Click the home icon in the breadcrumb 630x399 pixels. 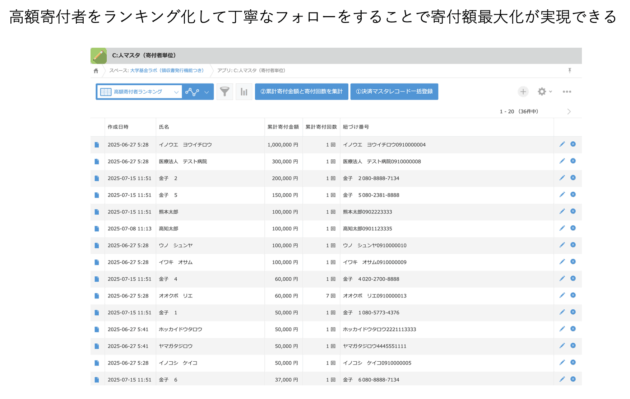click(x=96, y=71)
